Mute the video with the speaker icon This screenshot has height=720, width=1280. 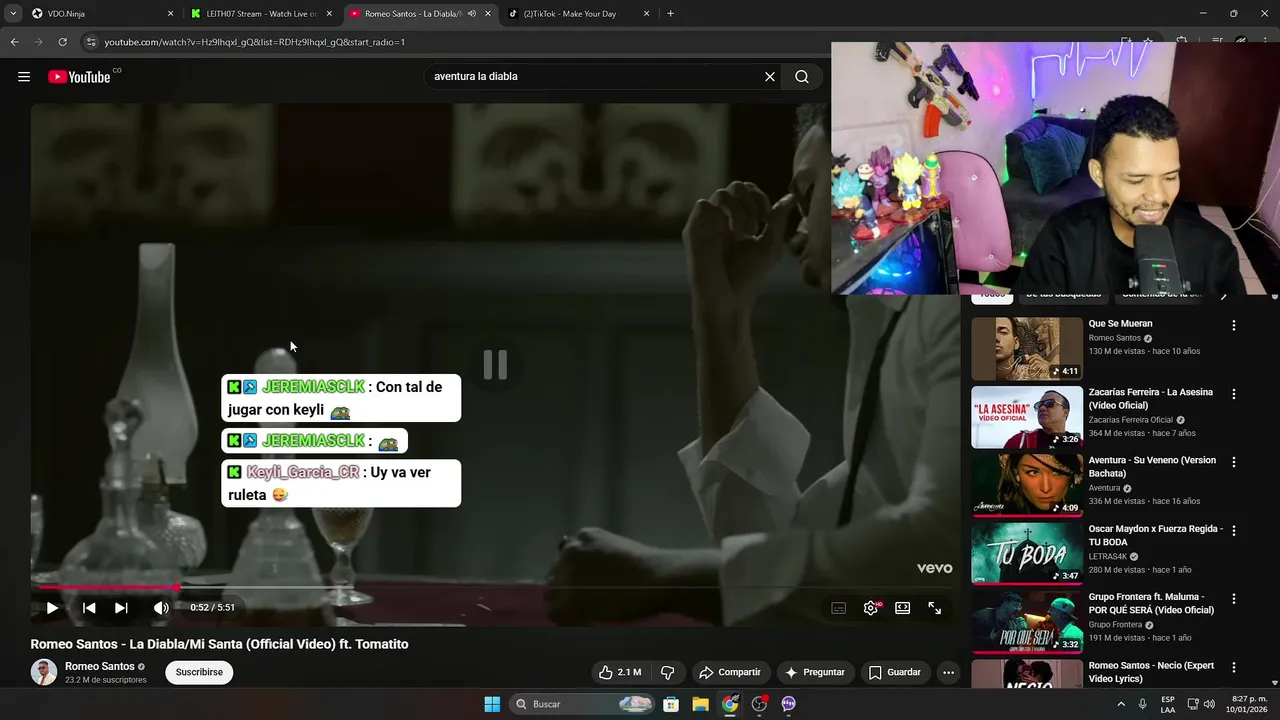pyautogui.click(x=161, y=607)
